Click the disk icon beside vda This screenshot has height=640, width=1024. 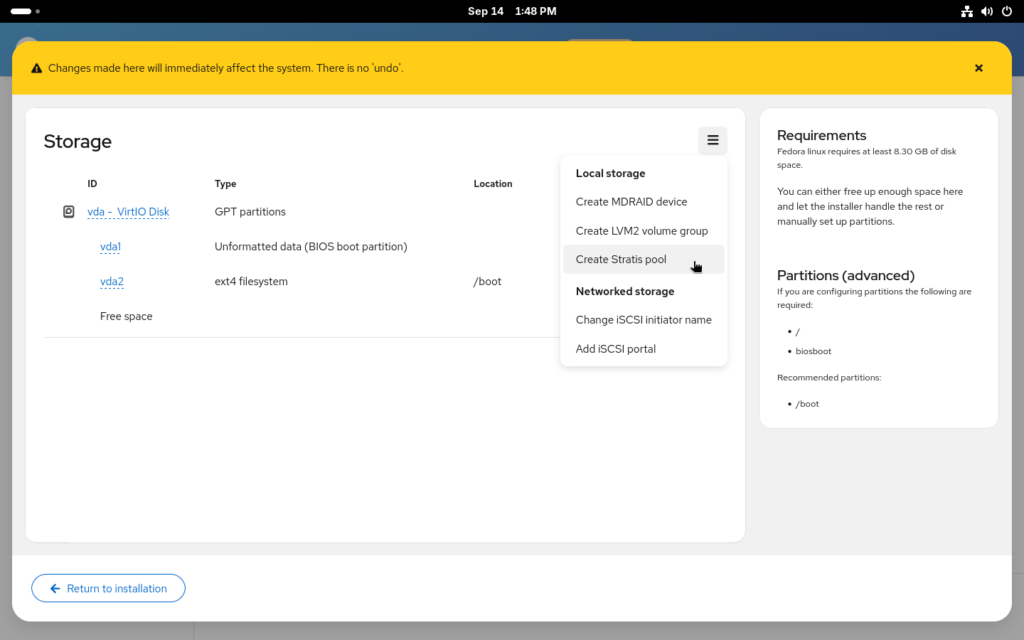(69, 212)
